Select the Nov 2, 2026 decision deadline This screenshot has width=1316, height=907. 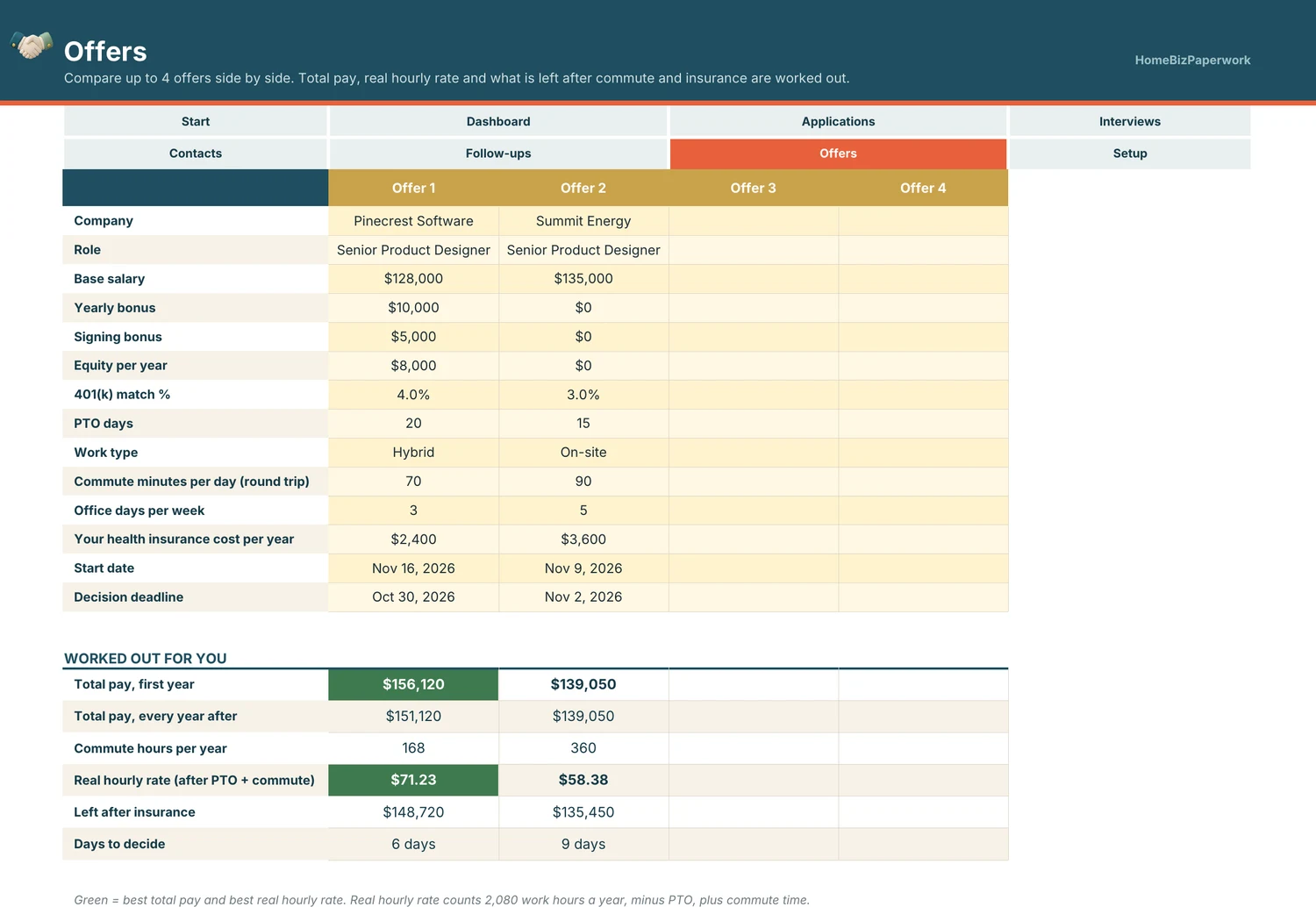pyautogui.click(x=583, y=597)
